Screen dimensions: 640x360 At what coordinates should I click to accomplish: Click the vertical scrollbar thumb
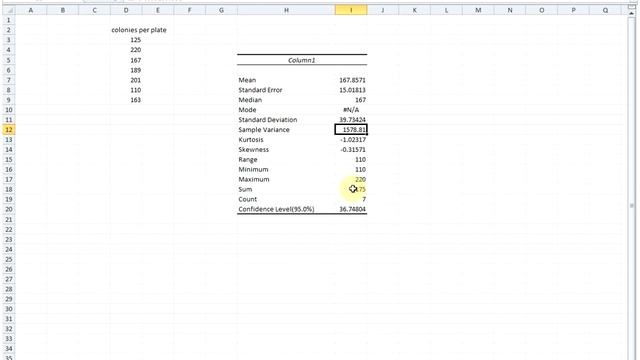click(632, 206)
